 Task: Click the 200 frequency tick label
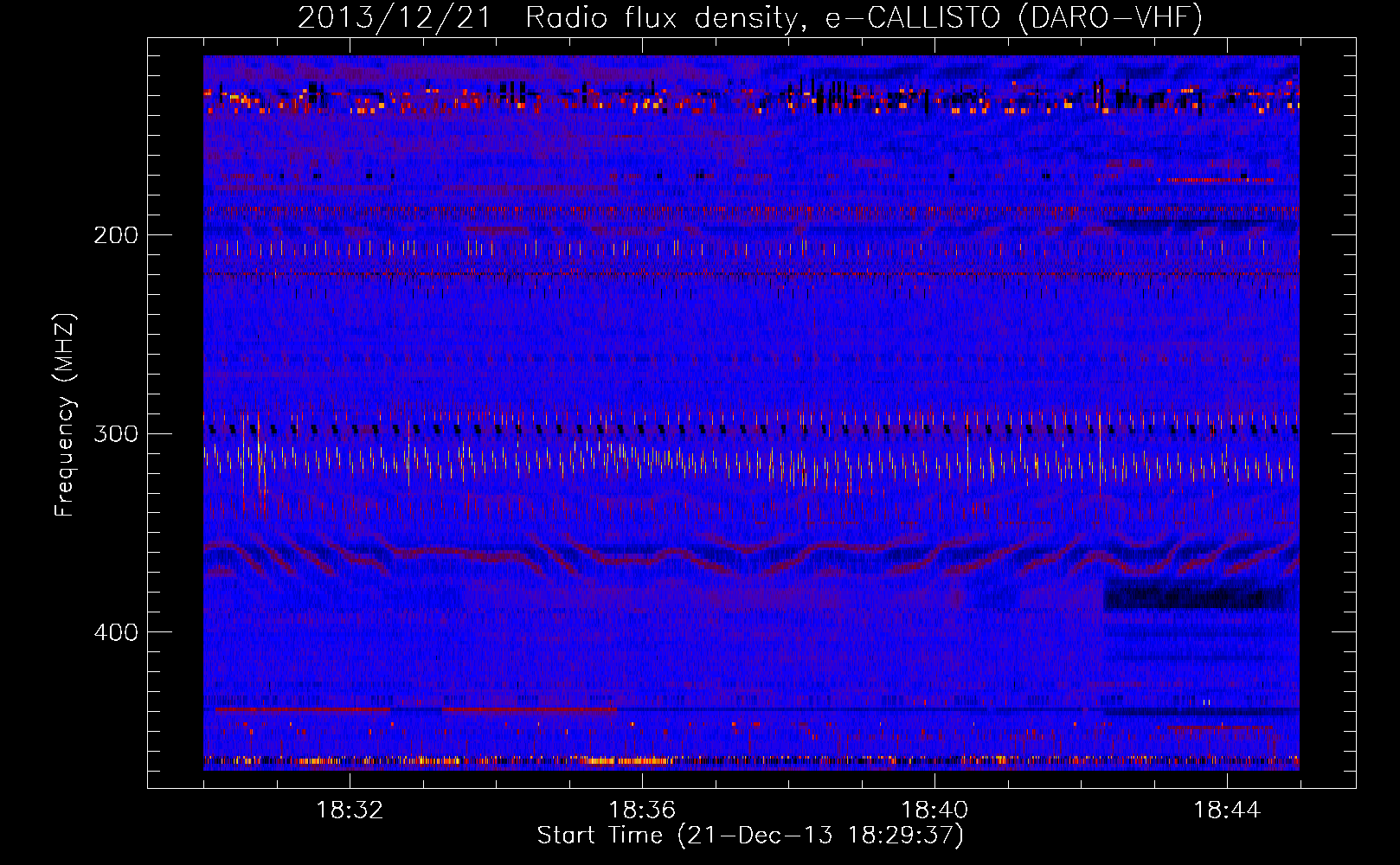116,235
